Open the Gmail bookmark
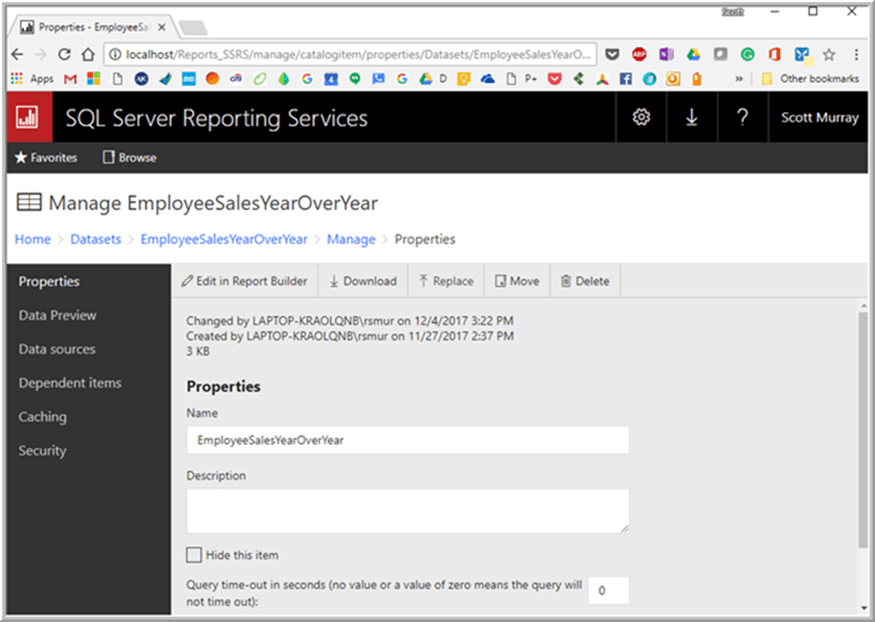 point(70,79)
